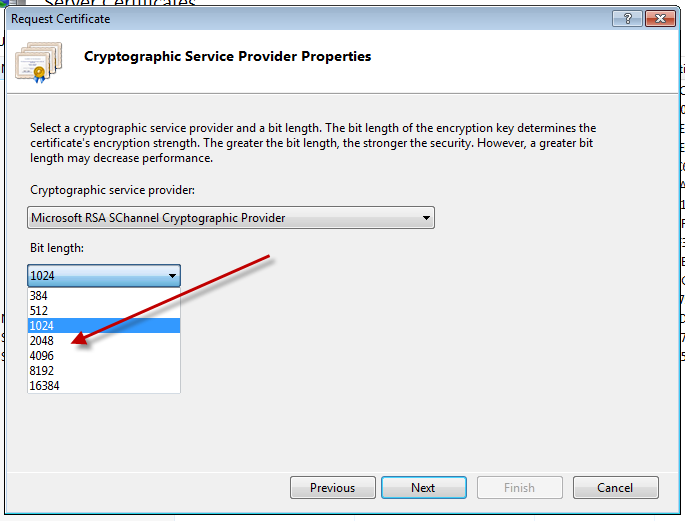The image size is (685, 521).
Task: Click the Help question mark button
Action: click(x=627, y=18)
